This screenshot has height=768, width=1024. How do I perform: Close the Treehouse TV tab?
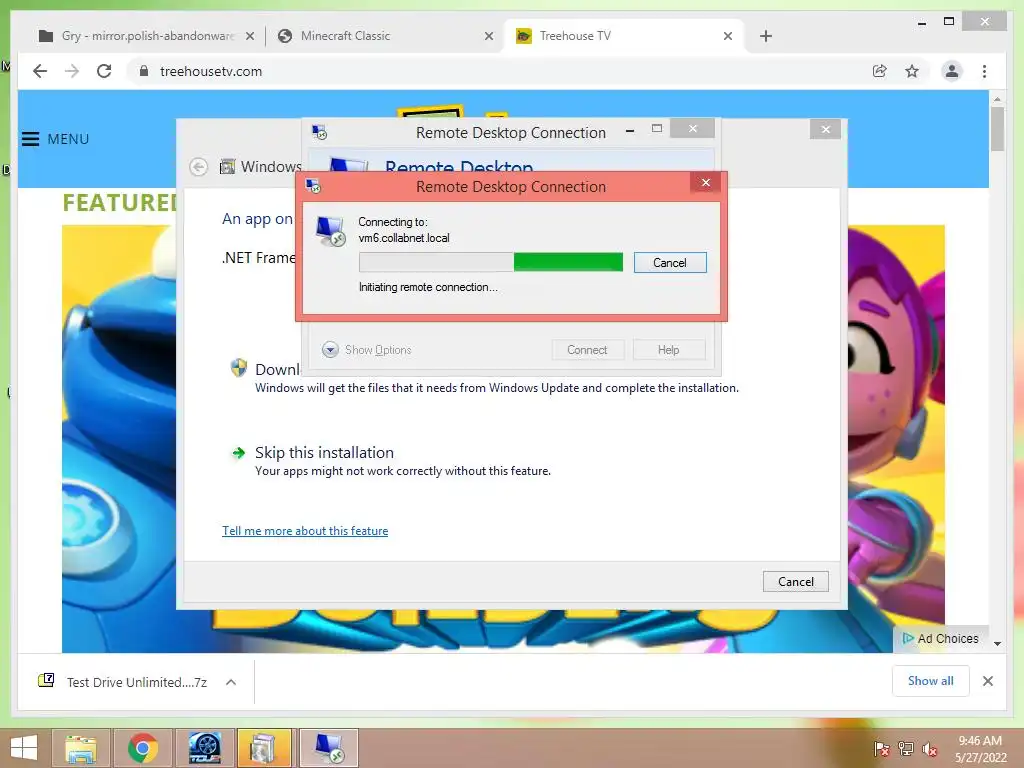coord(728,36)
